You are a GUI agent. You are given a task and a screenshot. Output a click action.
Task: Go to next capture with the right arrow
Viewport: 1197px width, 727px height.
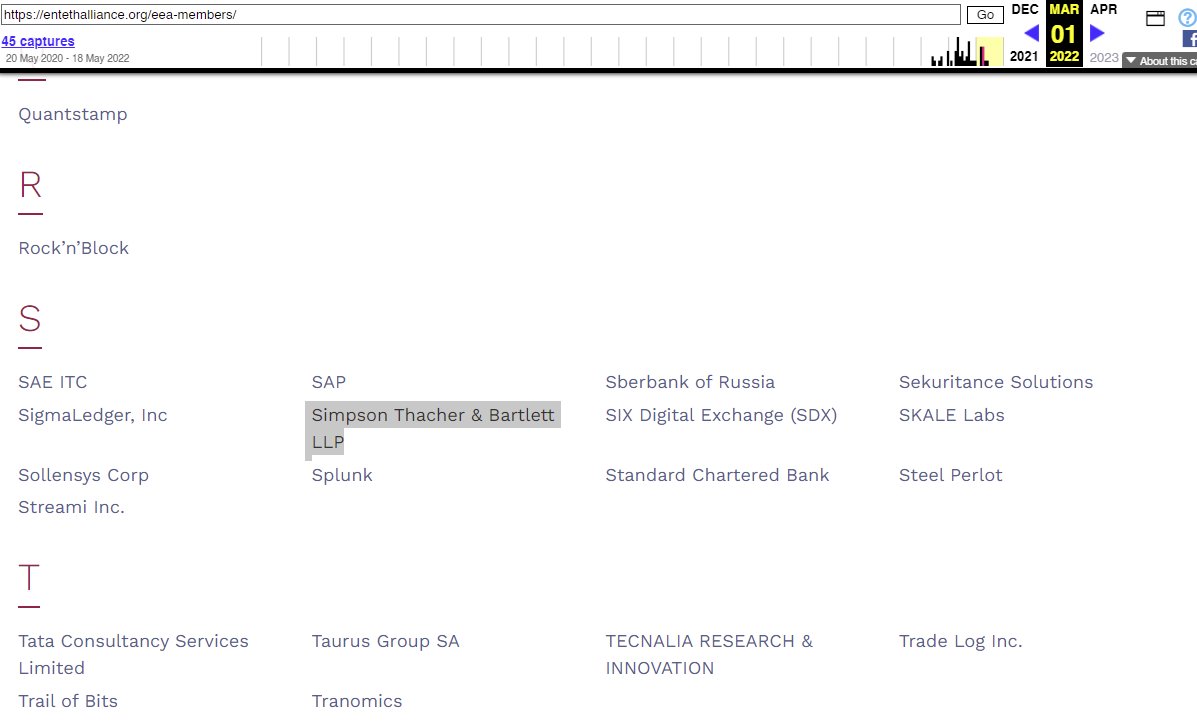tap(1096, 33)
